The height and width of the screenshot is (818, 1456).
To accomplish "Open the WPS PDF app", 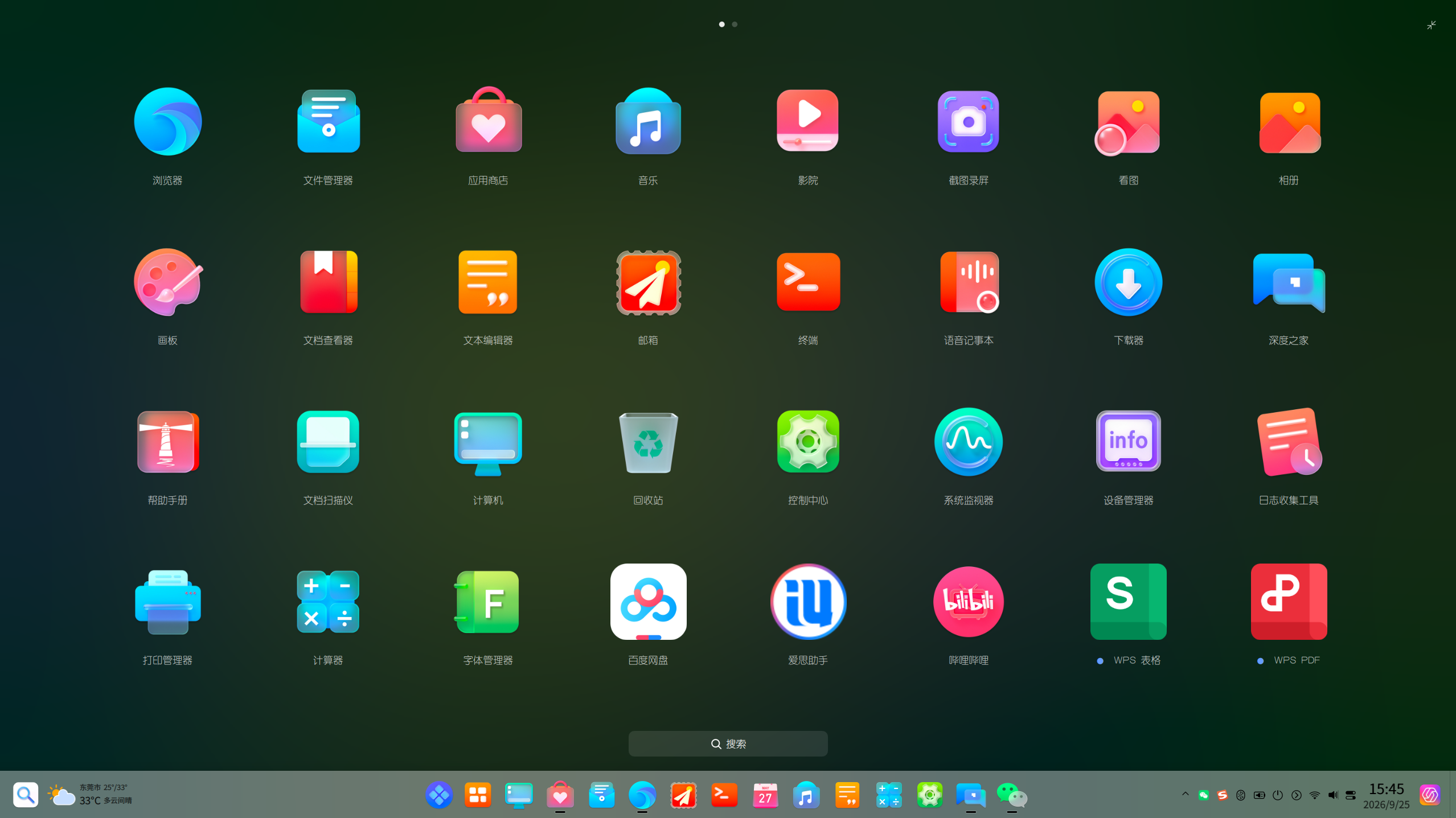I will (1289, 602).
